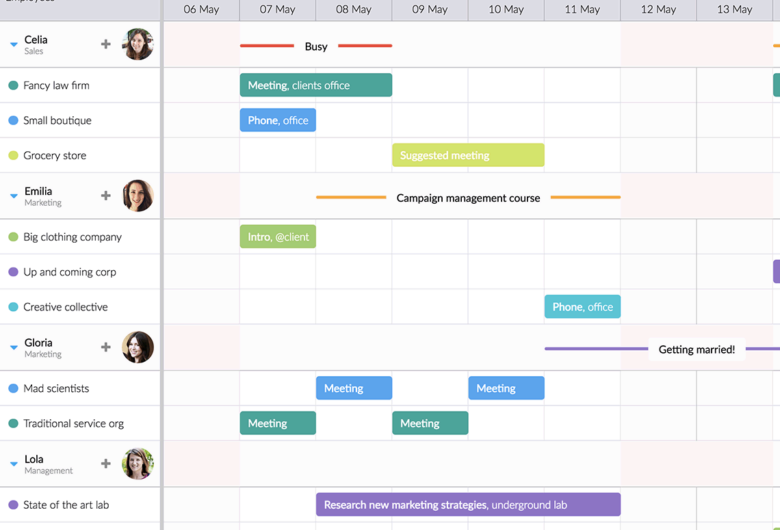This screenshot has width=780, height=530.
Task: Select the Small boutique row label
Action: coord(57,120)
